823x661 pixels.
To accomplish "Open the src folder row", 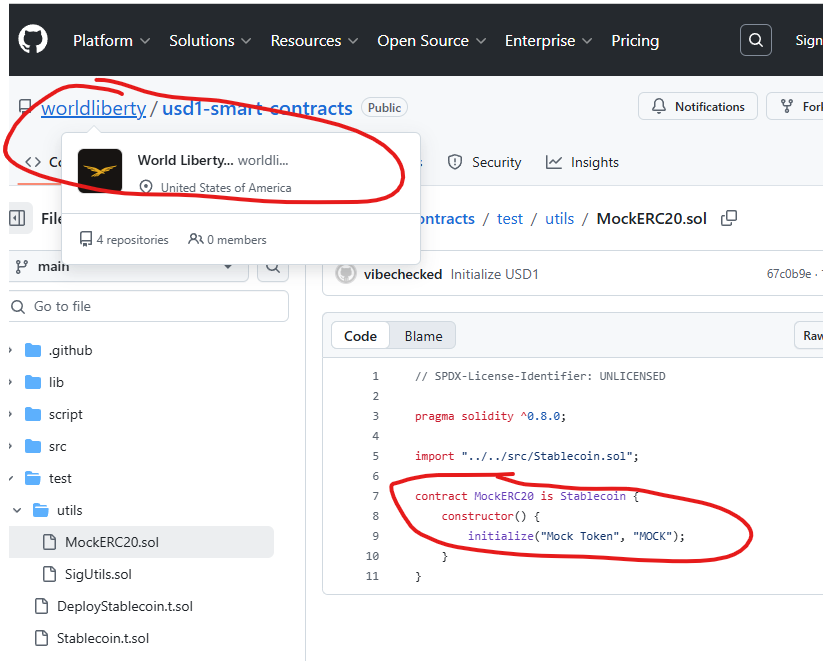I will click(141, 446).
